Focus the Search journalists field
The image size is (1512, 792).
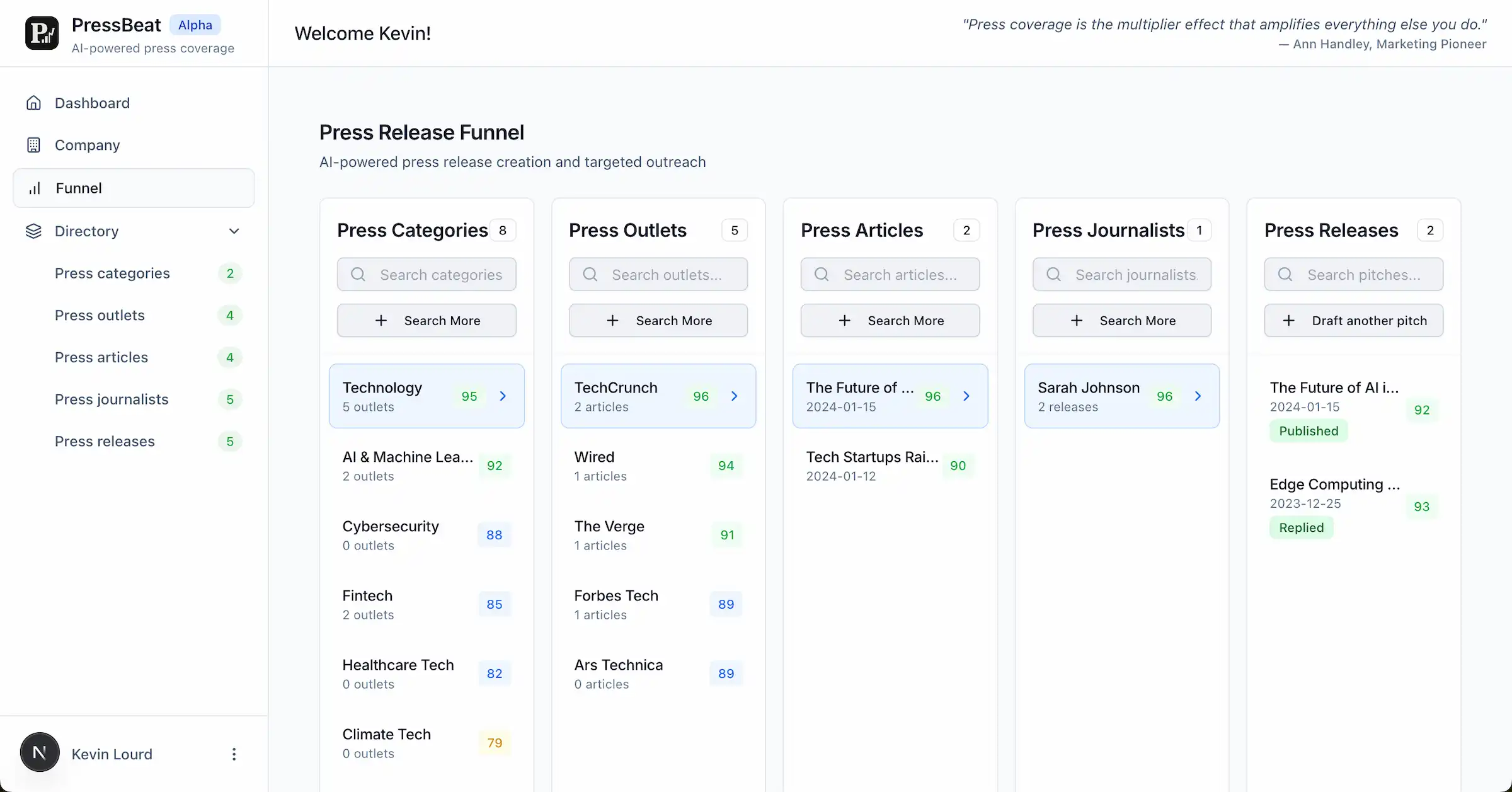pos(1122,275)
